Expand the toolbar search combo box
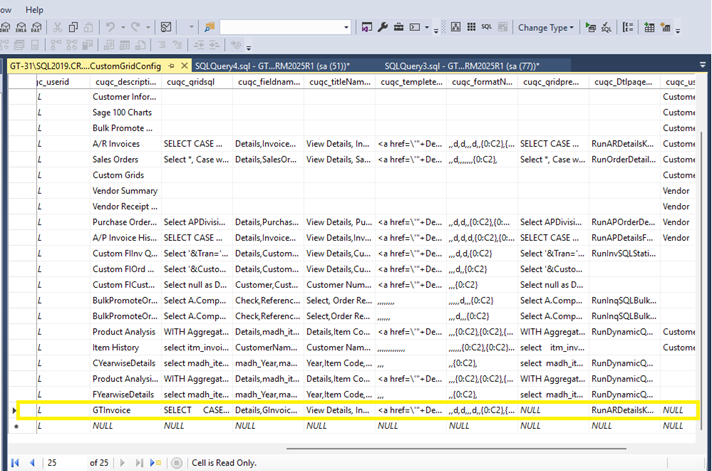712x471 pixels. [x=346, y=28]
